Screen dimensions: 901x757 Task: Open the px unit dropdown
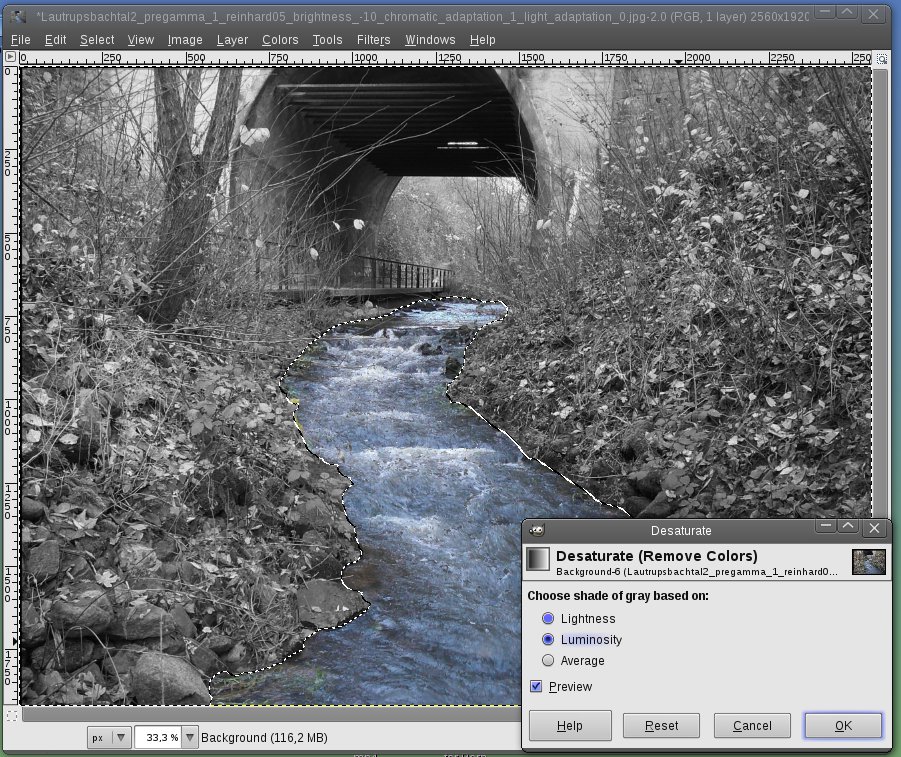click(110, 738)
